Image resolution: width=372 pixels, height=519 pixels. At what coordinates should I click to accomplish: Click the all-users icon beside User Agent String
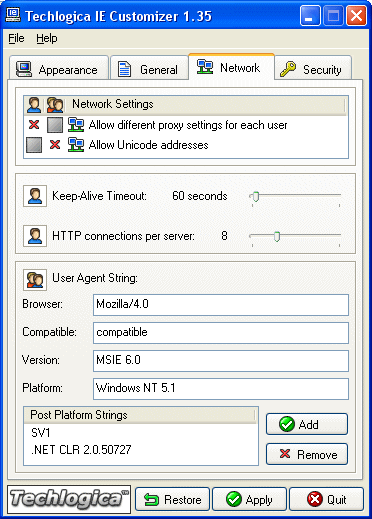35,279
